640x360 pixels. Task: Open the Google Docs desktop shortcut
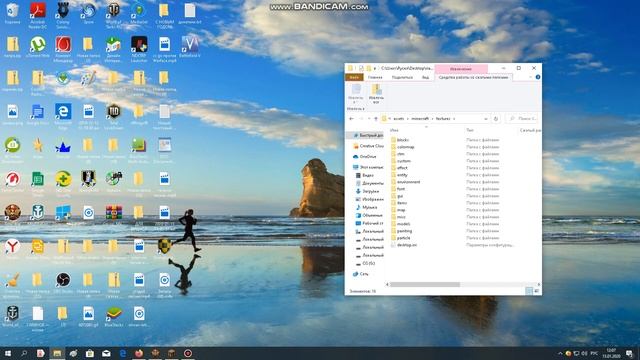coord(38,114)
